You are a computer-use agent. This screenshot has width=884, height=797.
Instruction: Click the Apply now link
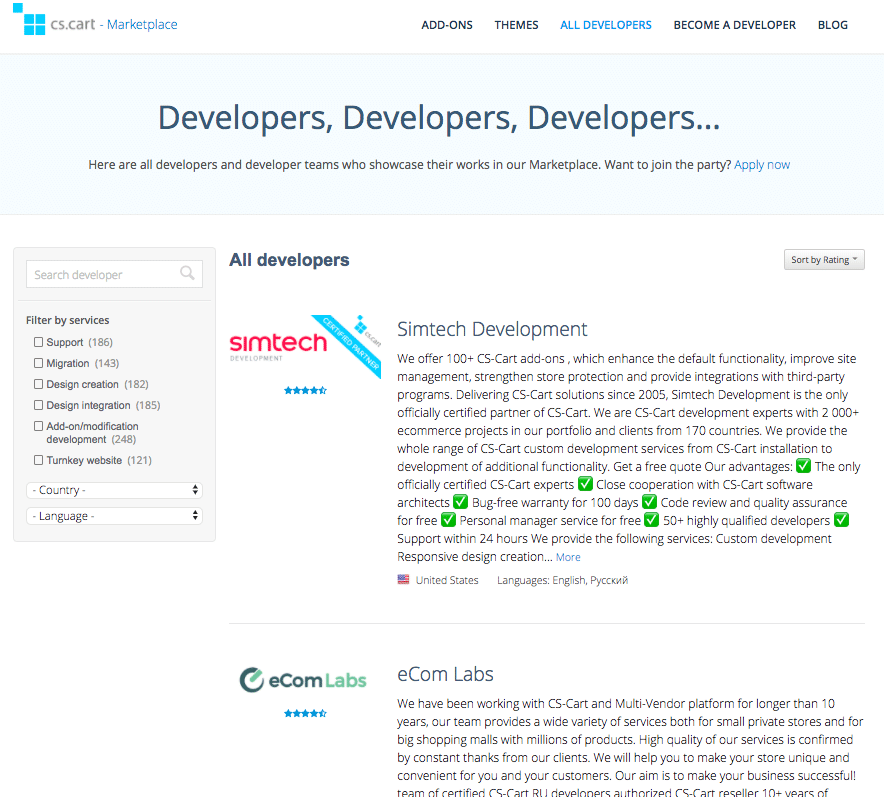coord(761,164)
